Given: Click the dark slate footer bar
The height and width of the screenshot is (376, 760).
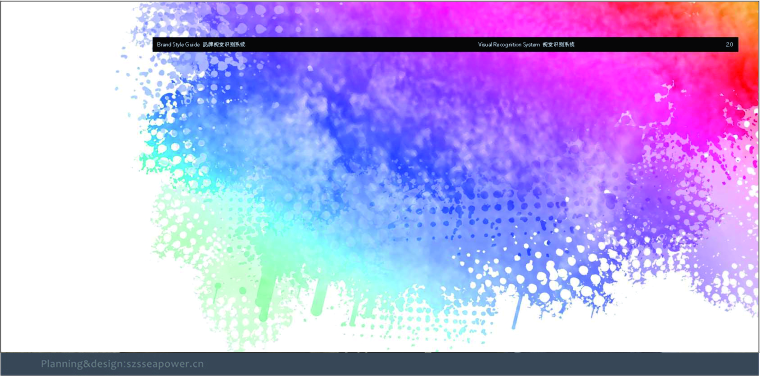Looking at the screenshot, I should pyautogui.click(x=380, y=364).
